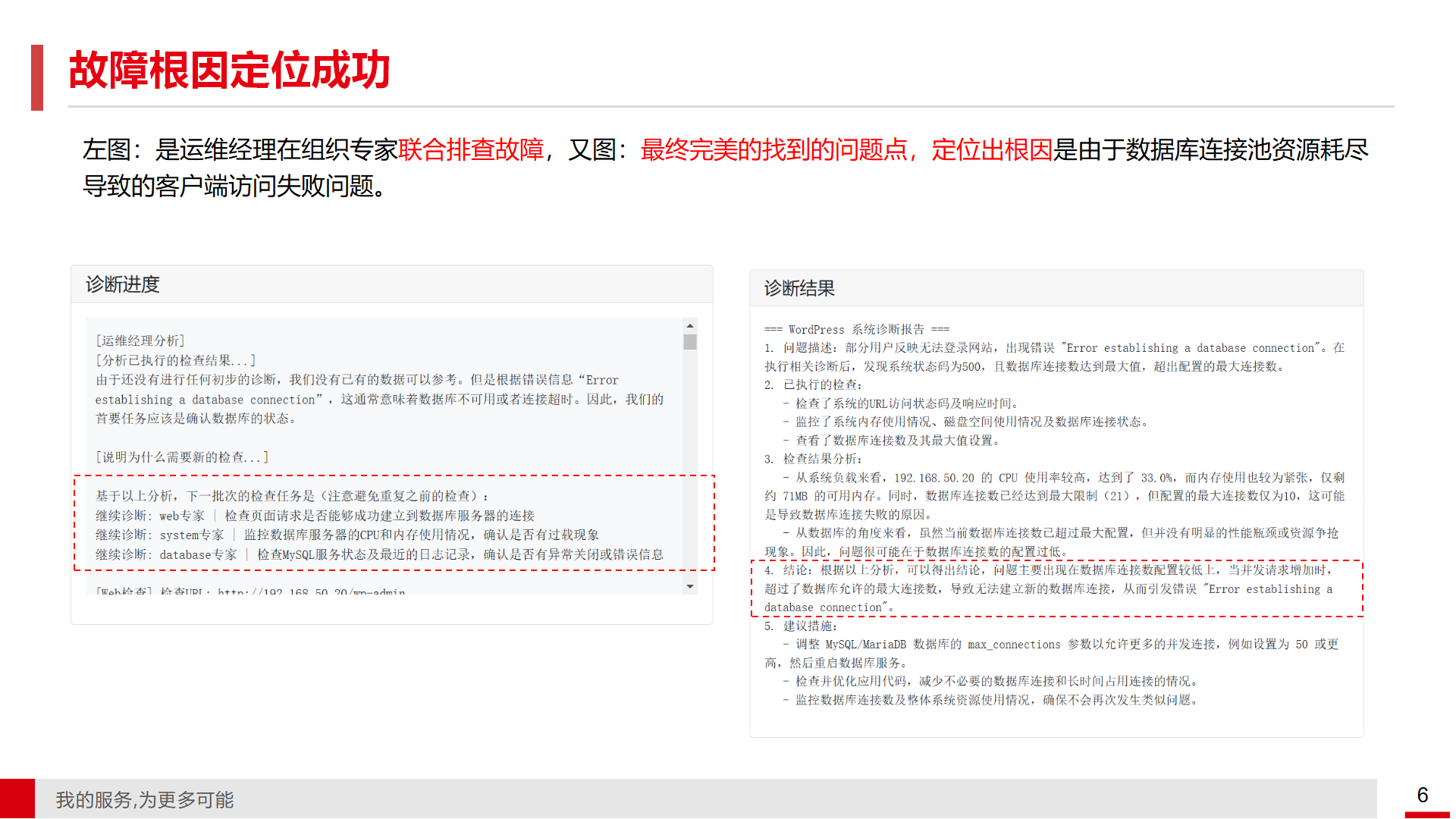Image resolution: width=1456 pixels, height=819 pixels.
Task: Click the red vertical bar beside title
Action: pyautogui.click(x=36, y=77)
